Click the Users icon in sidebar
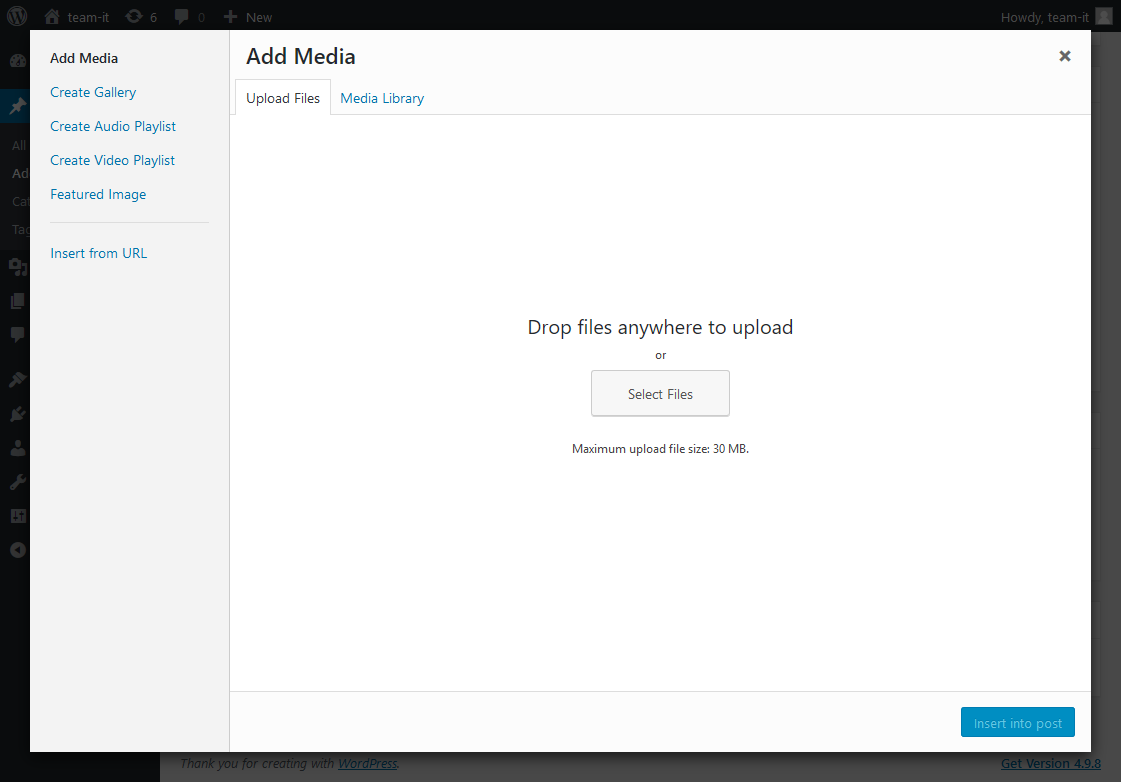This screenshot has height=782, width=1121. pyautogui.click(x=17, y=448)
